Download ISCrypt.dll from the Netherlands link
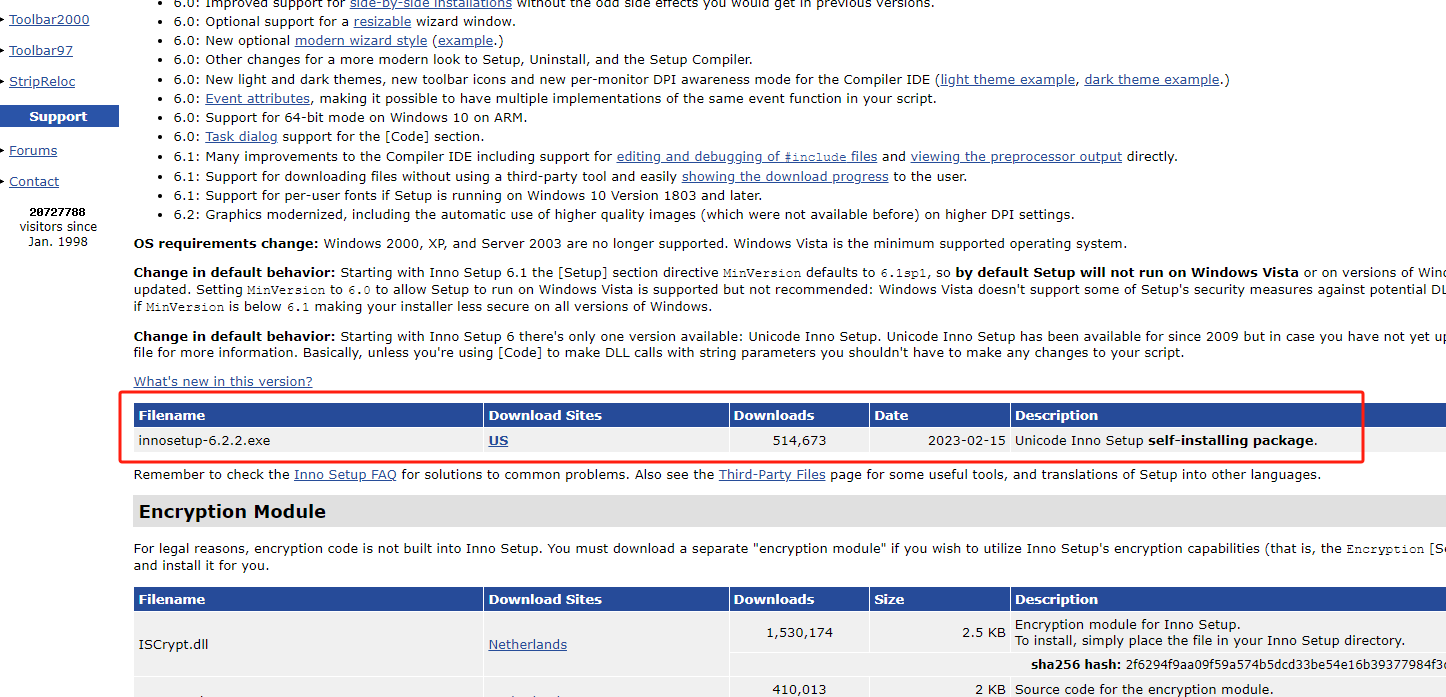 click(527, 644)
